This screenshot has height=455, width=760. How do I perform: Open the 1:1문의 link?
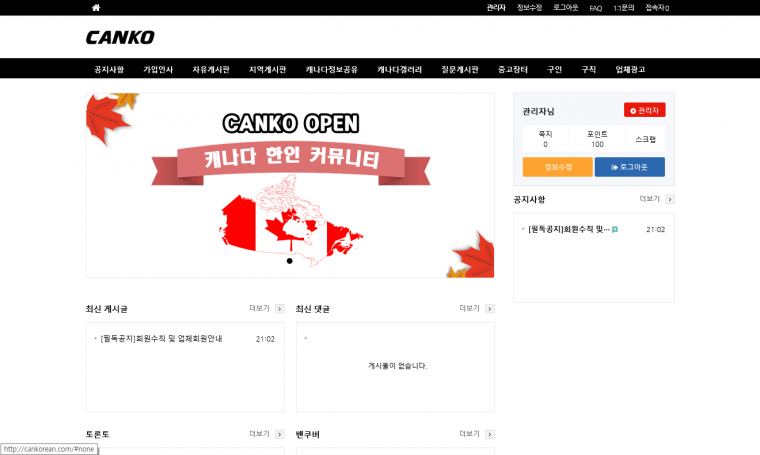[623, 8]
